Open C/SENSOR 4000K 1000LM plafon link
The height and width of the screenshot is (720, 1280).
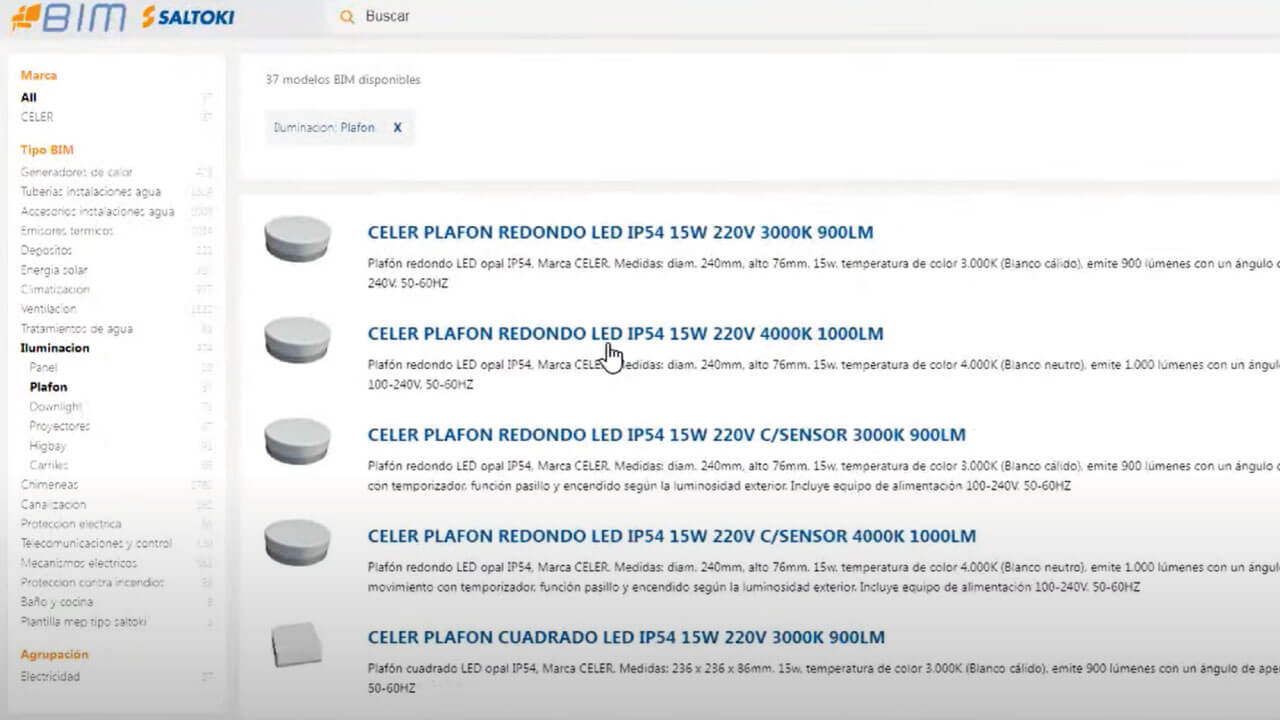pyautogui.click(x=672, y=537)
